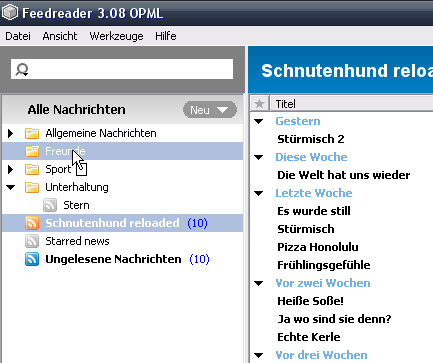Viewport: 433px width, 363px height.
Task: Click the grey feed icon beside Stern
Action: coord(50,205)
